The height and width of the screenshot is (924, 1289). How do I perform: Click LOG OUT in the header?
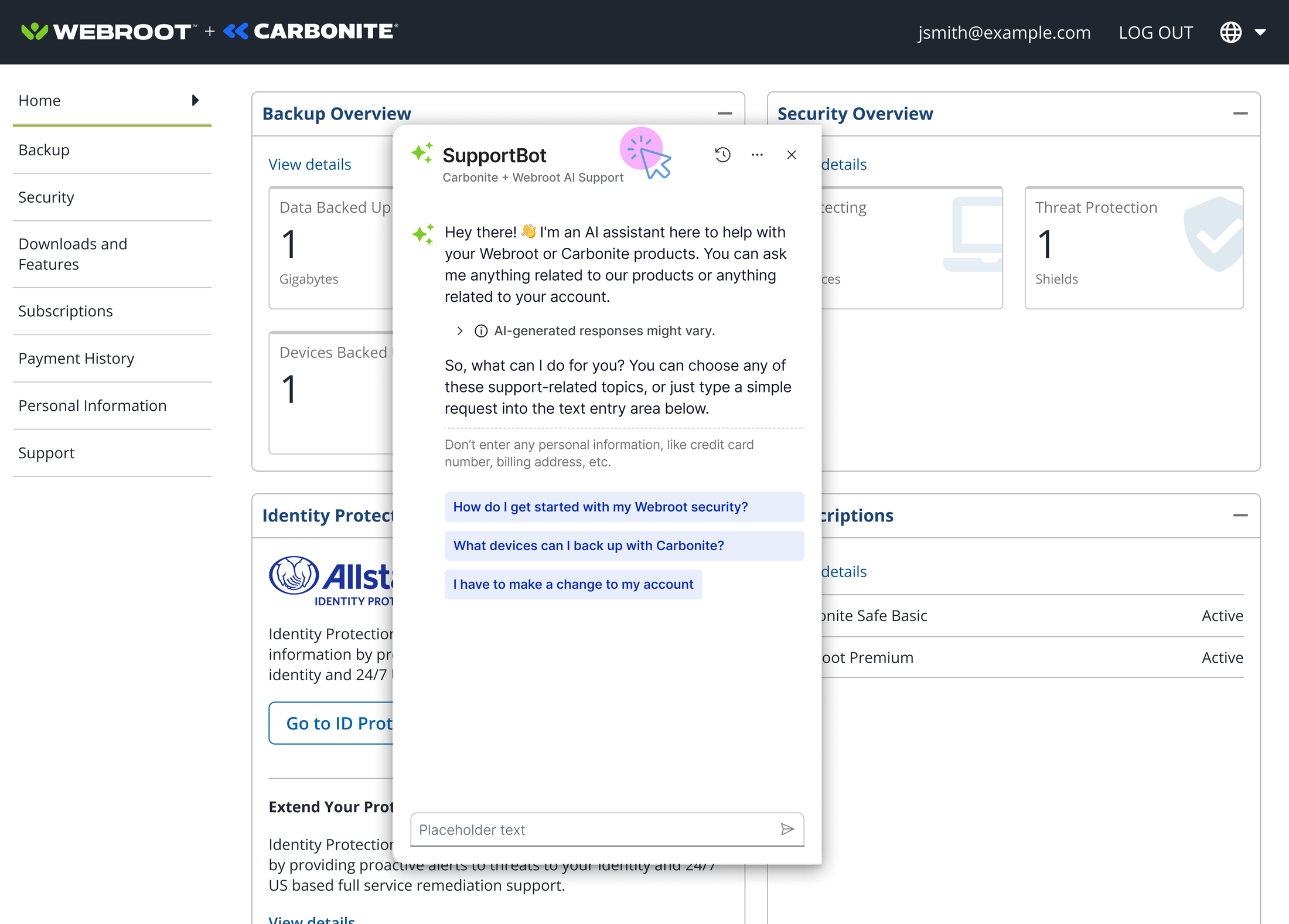point(1155,32)
